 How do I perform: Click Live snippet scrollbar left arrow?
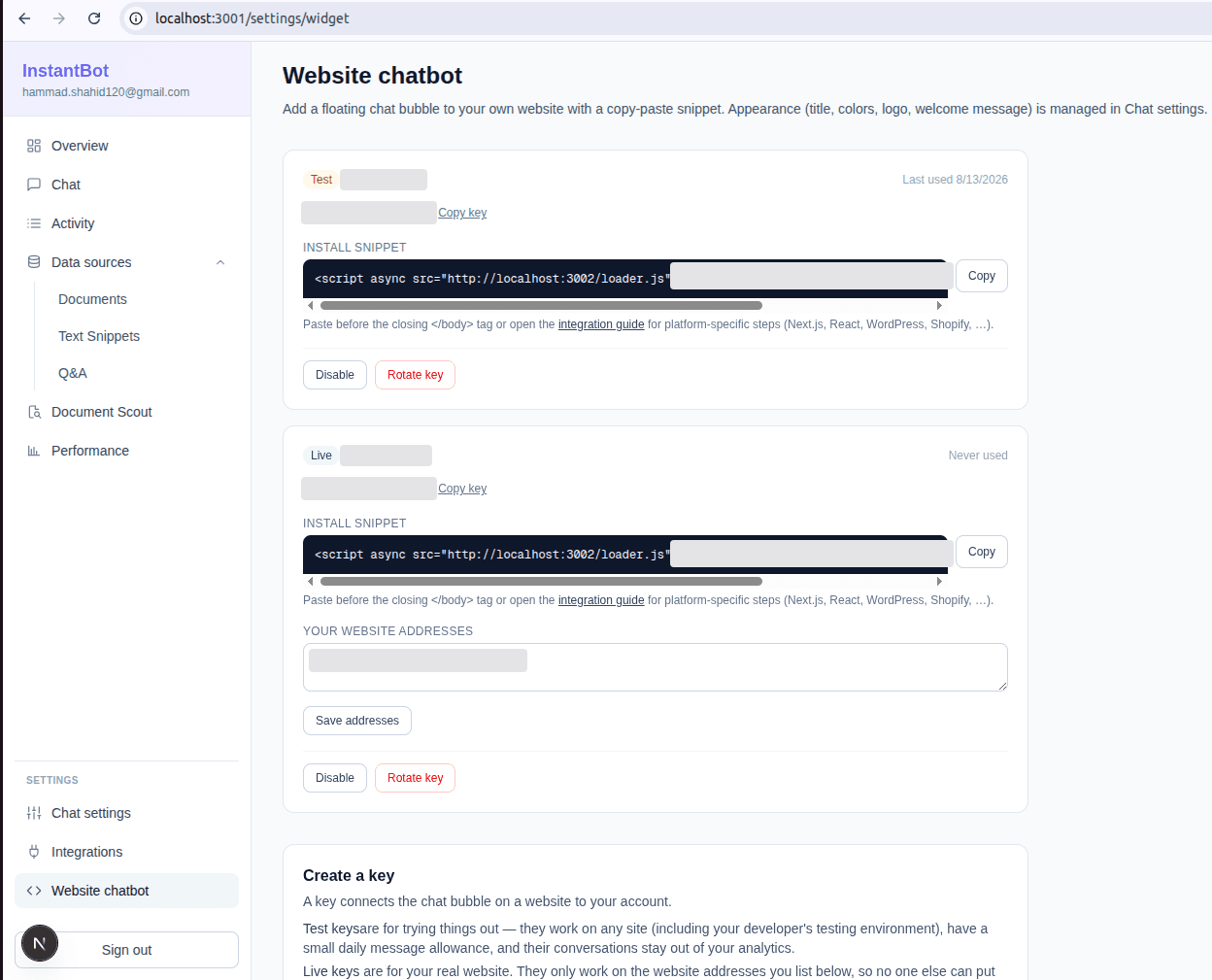pyautogui.click(x=311, y=581)
